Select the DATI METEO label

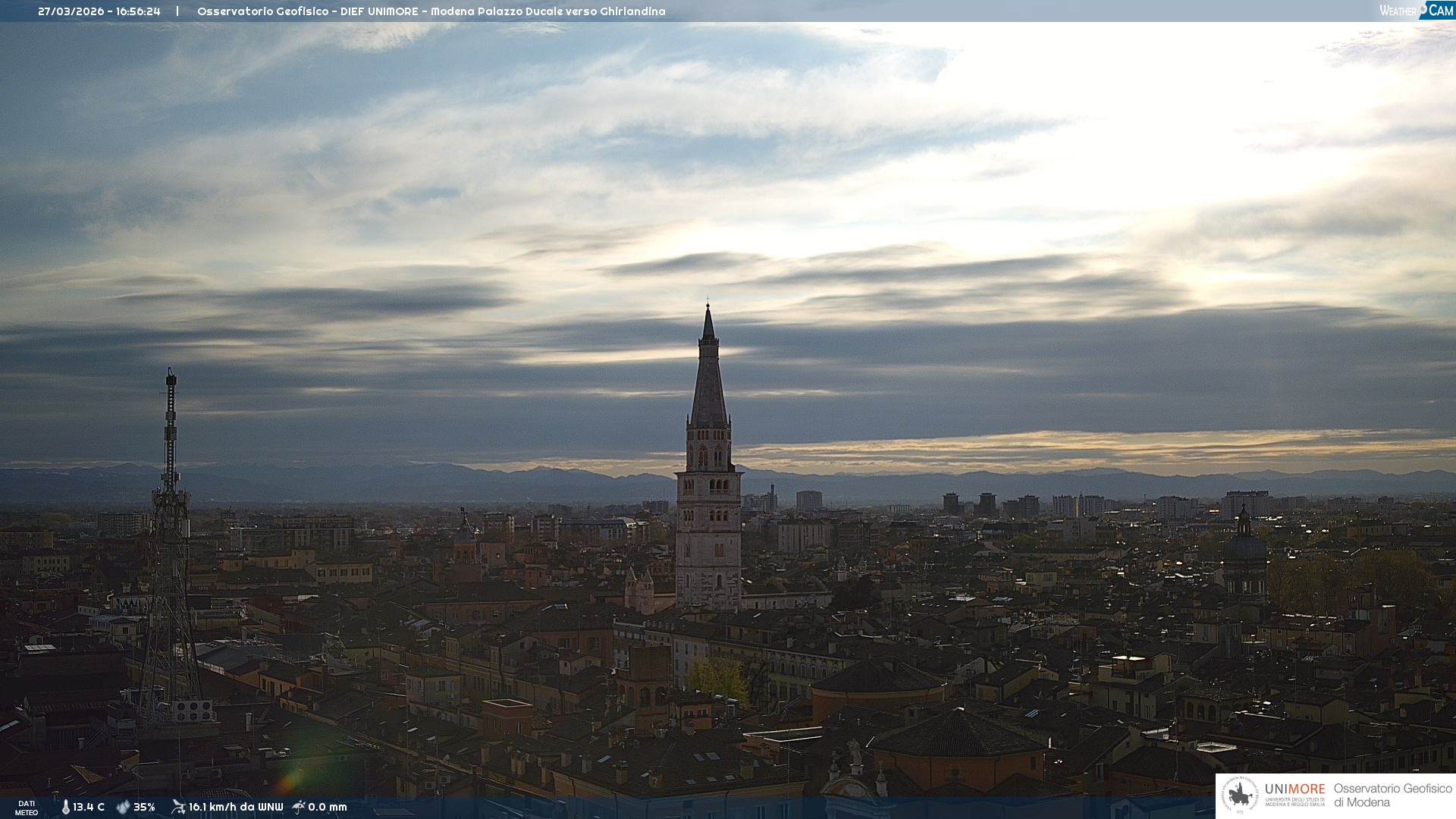click(x=27, y=808)
